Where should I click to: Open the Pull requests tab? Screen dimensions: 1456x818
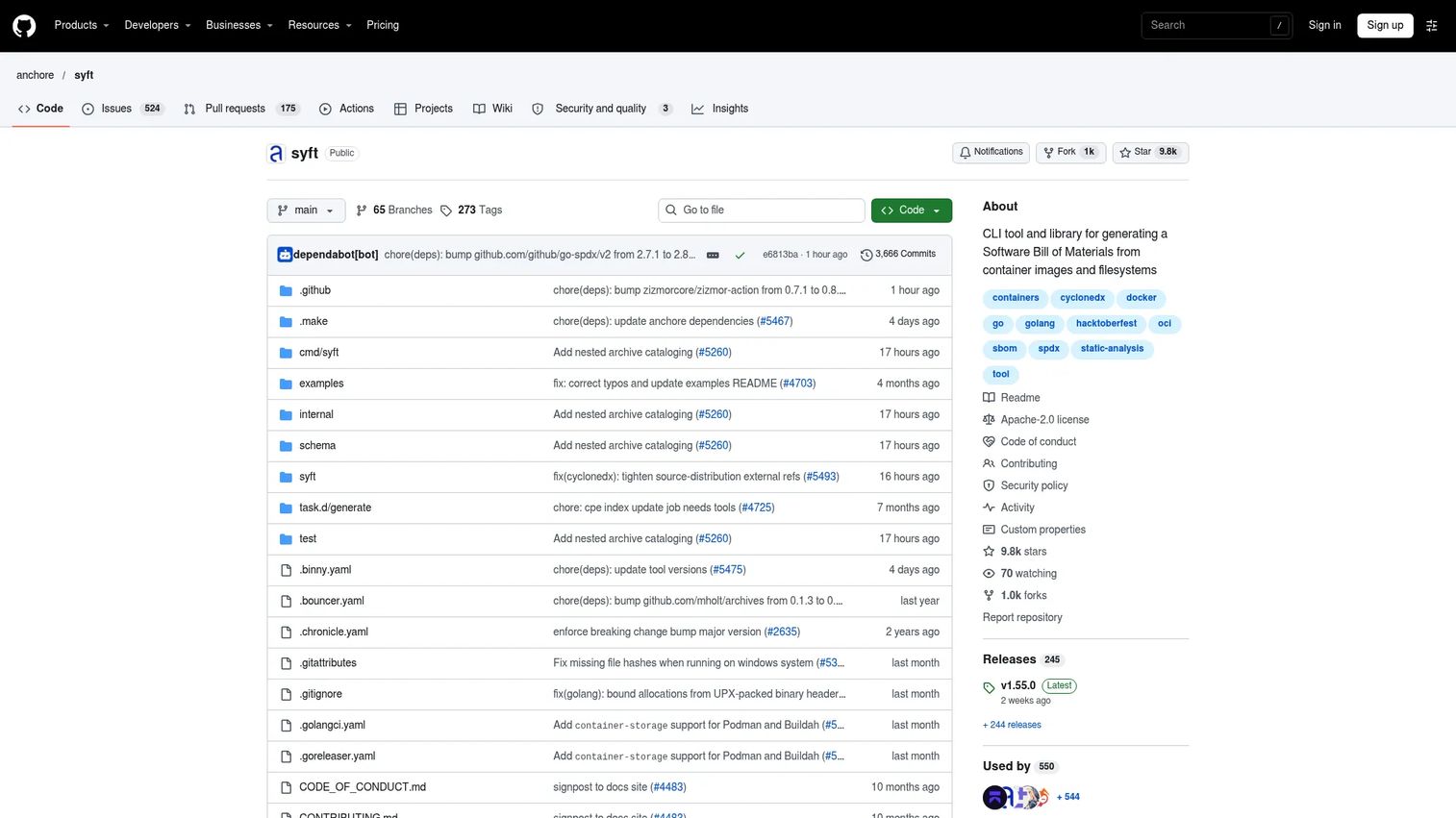click(242, 109)
